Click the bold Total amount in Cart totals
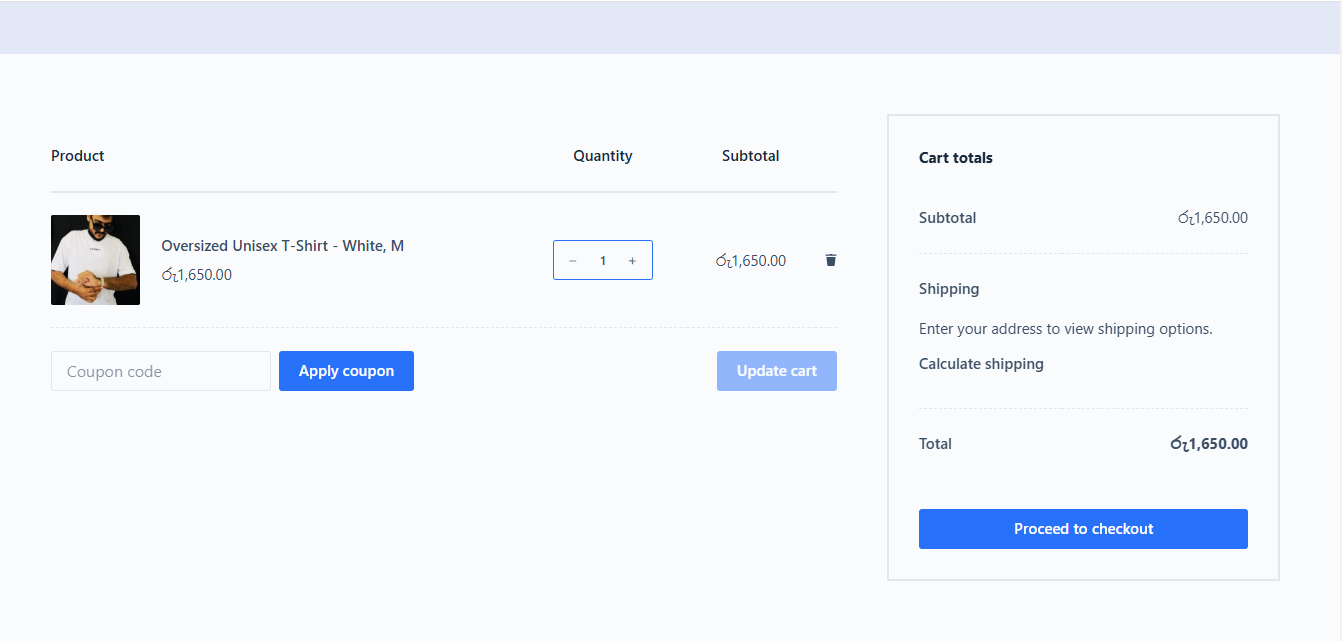Viewport: 1342px width, 641px height. click(x=1209, y=444)
